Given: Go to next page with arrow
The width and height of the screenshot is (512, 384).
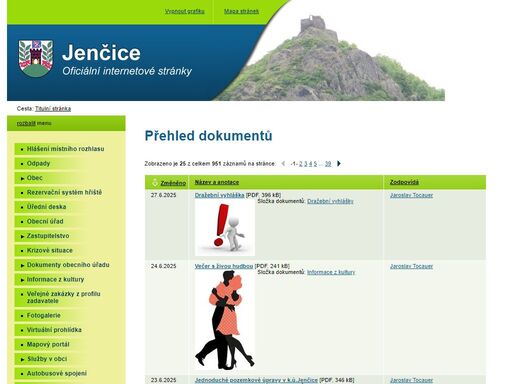Looking at the screenshot, I should click(339, 163).
